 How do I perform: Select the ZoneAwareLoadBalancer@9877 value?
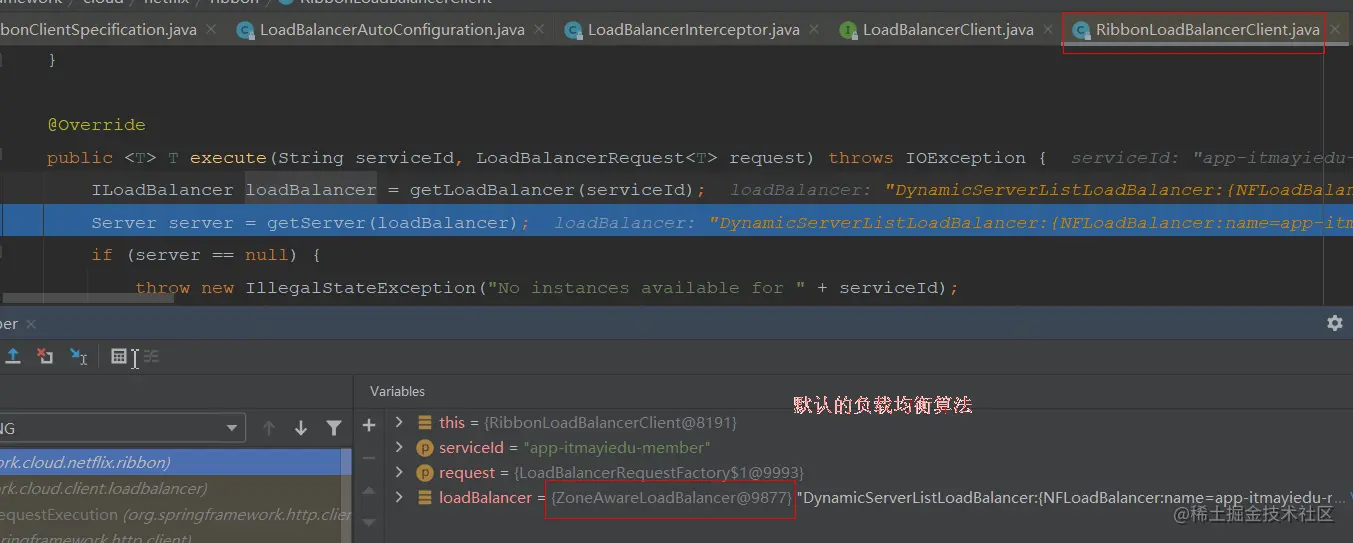click(x=671, y=497)
